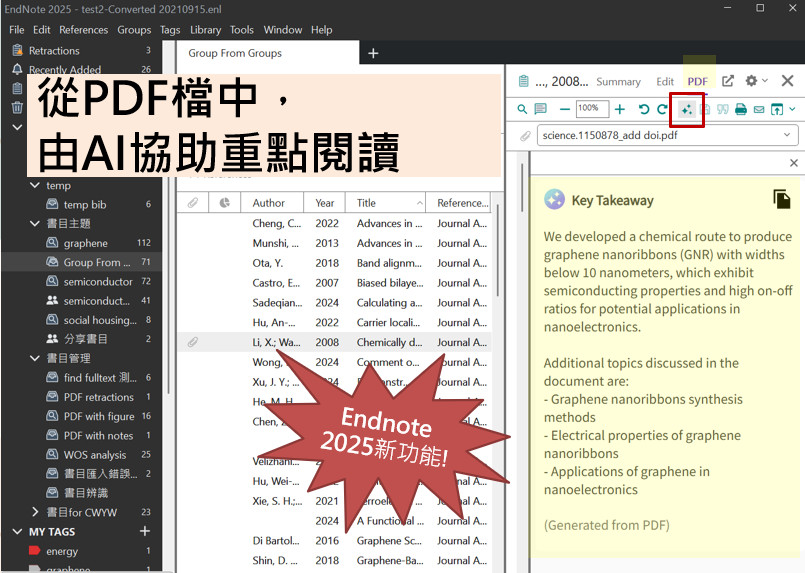Screen dimensions: 805x573
Task: Select the Ota, Y. 2018 reference
Action: 334,263
